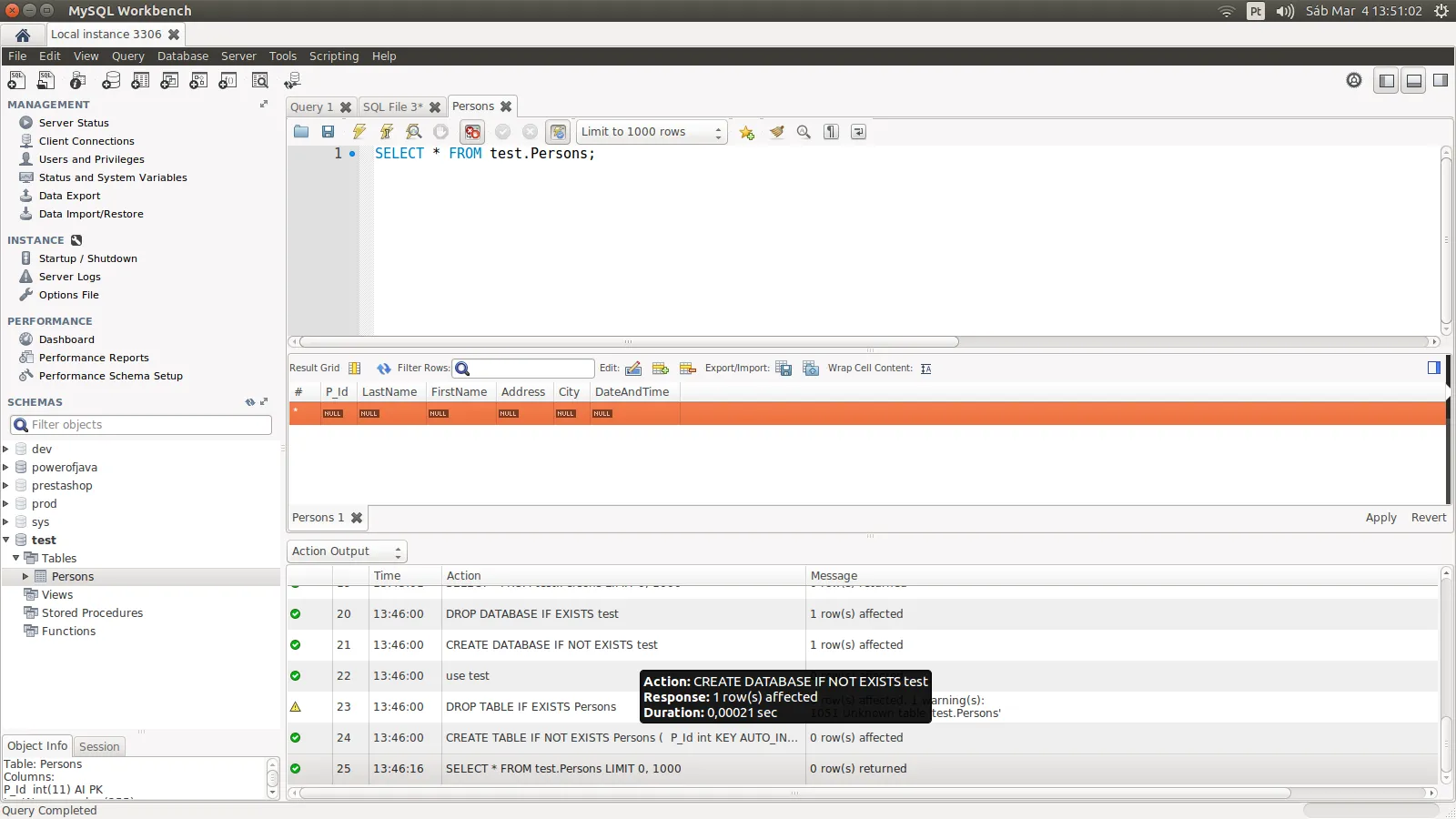Execute the SQL script with lightning bolt

pos(359,132)
